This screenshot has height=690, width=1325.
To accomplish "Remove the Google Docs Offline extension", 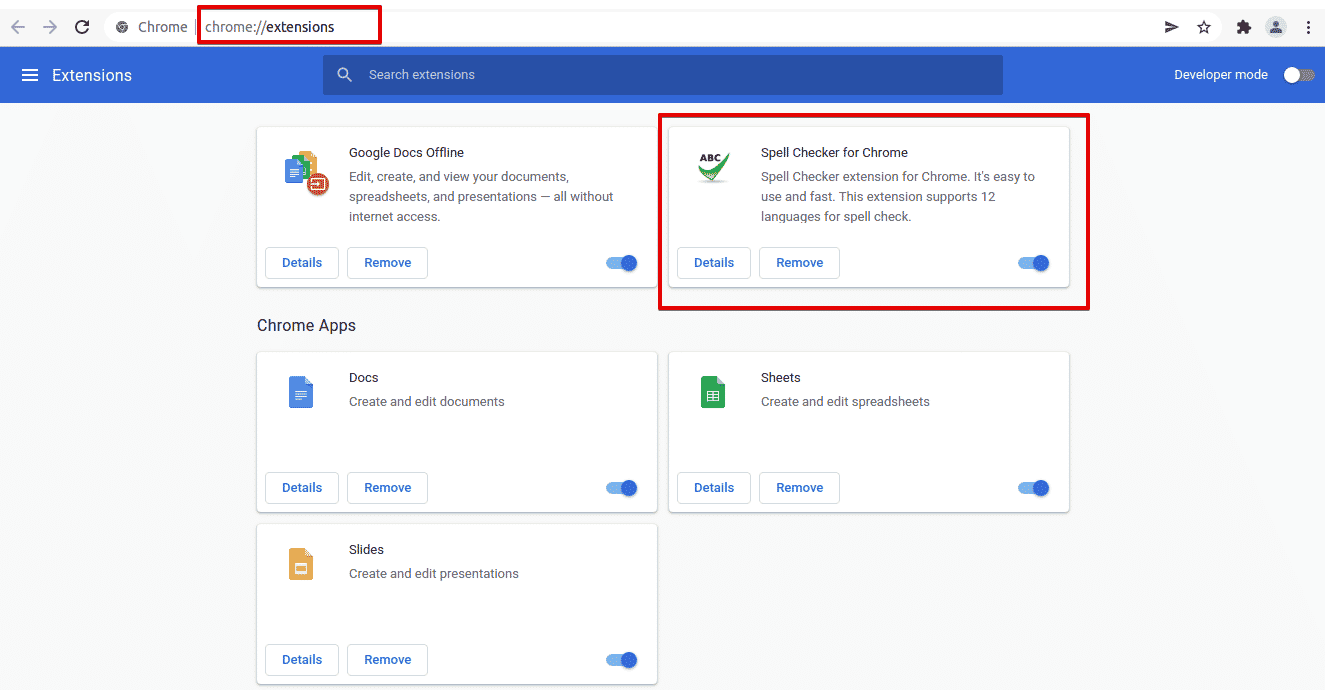I will coord(387,263).
